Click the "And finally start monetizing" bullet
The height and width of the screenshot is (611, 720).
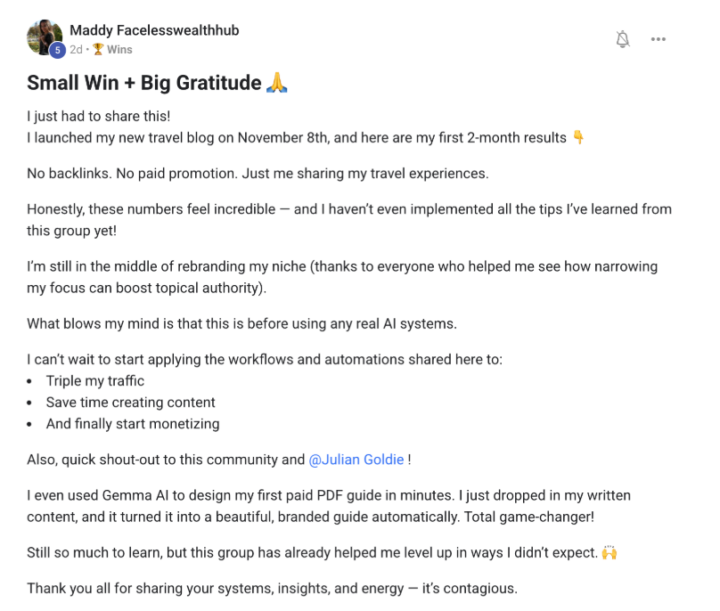click(x=132, y=423)
